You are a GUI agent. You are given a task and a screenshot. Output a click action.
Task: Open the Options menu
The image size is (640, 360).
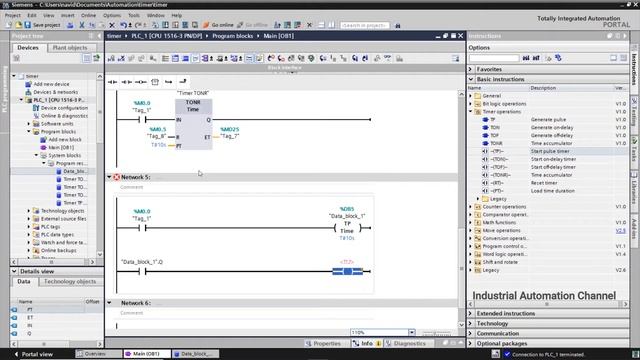click(112, 15)
